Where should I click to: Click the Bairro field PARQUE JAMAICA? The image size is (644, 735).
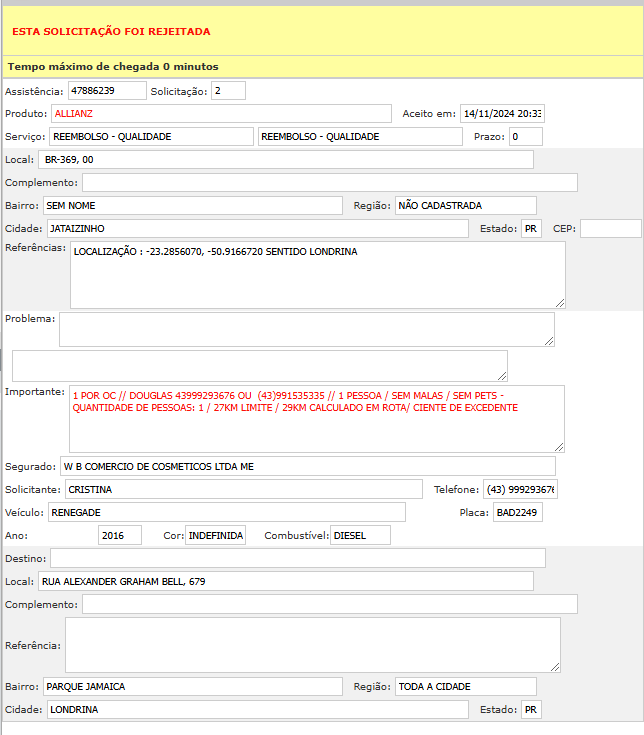[x=192, y=687]
